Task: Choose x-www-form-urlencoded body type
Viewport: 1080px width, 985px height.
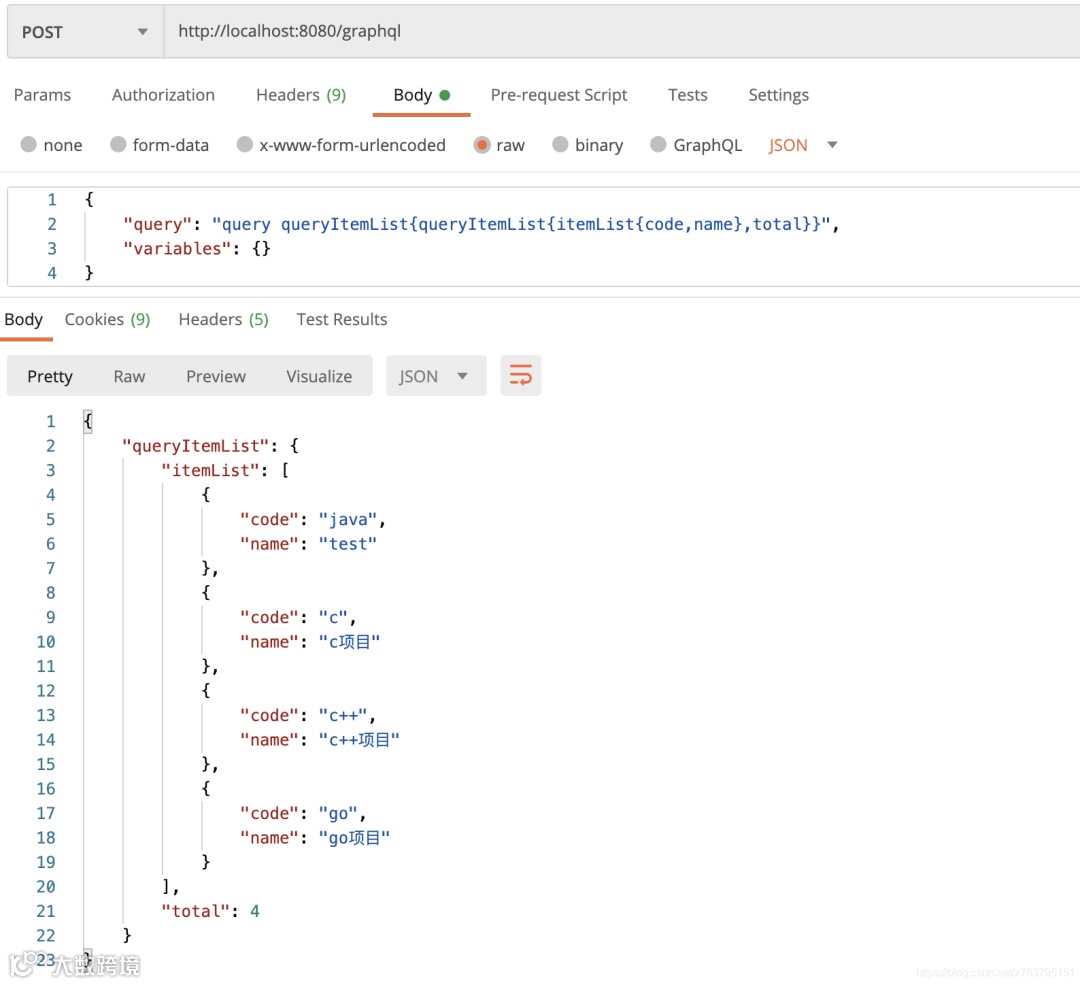Action: pyautogui.click(x=245, y=145)
